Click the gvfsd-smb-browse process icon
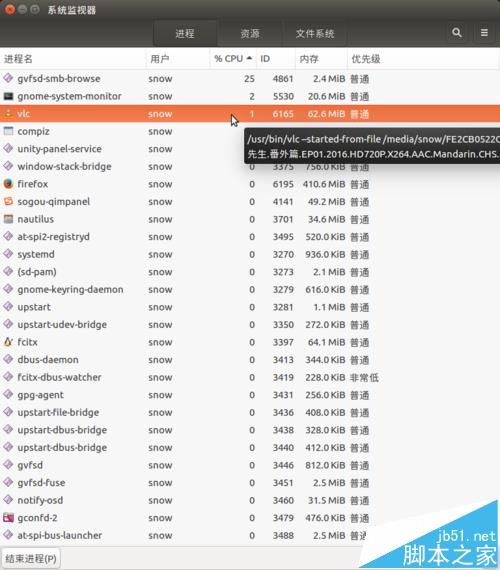The height and width of the screenshot is (570, 500). pyautogui.click(x=8, y=78)
